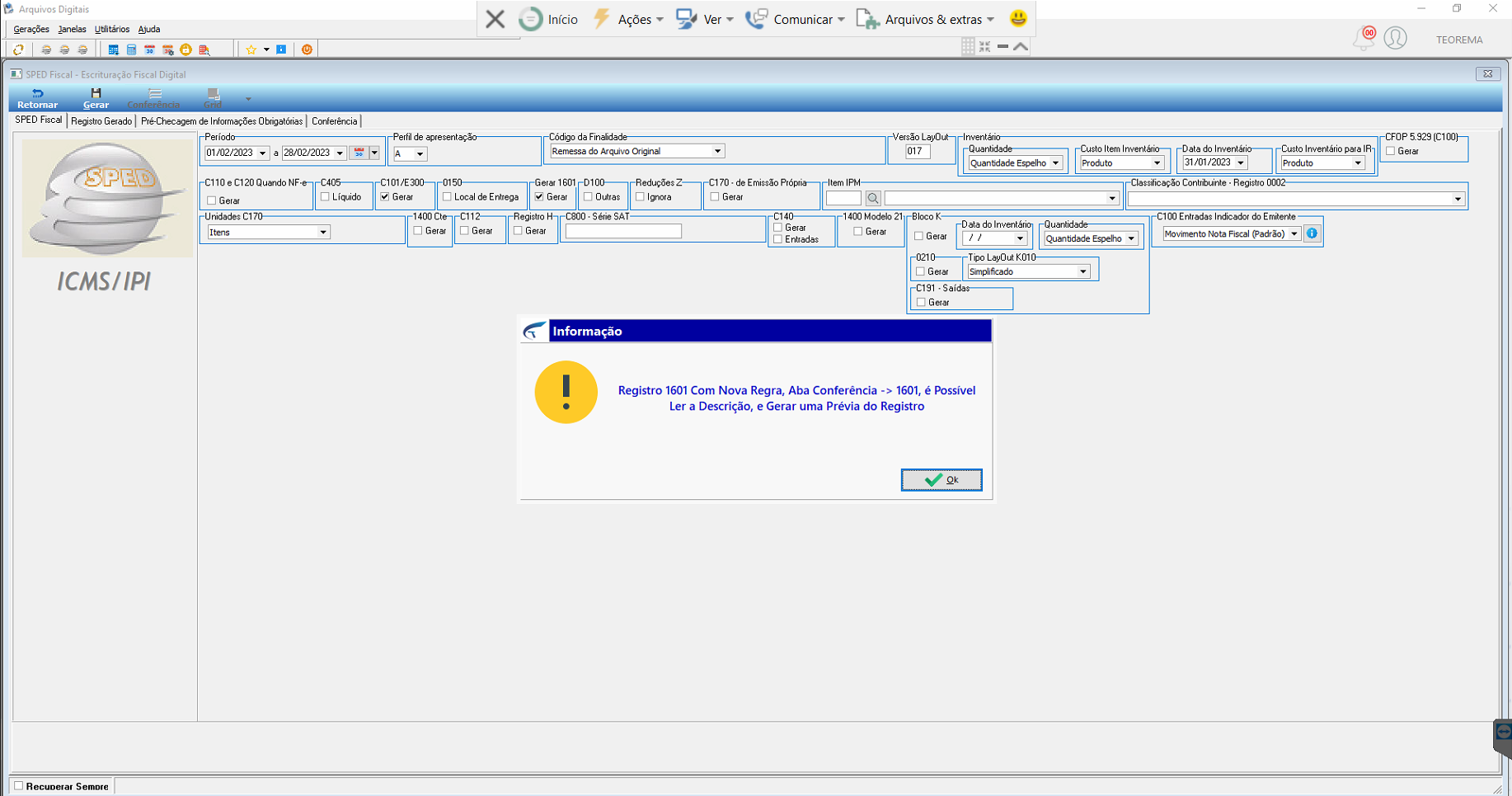Screen dimensions: 1512x796
Task: Uncheck the Gerar 1601 checkbox
Action: [539, 197]
